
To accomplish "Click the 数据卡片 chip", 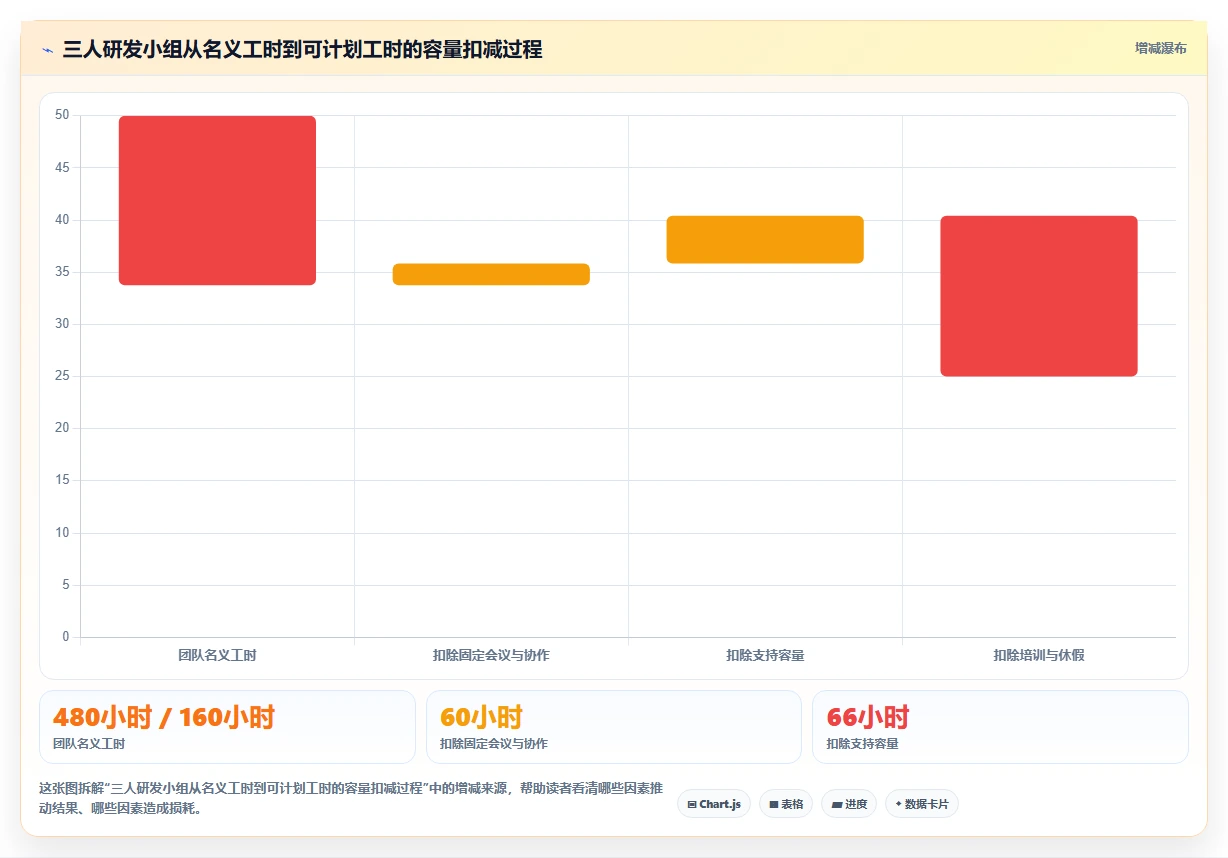I will 922,804.
